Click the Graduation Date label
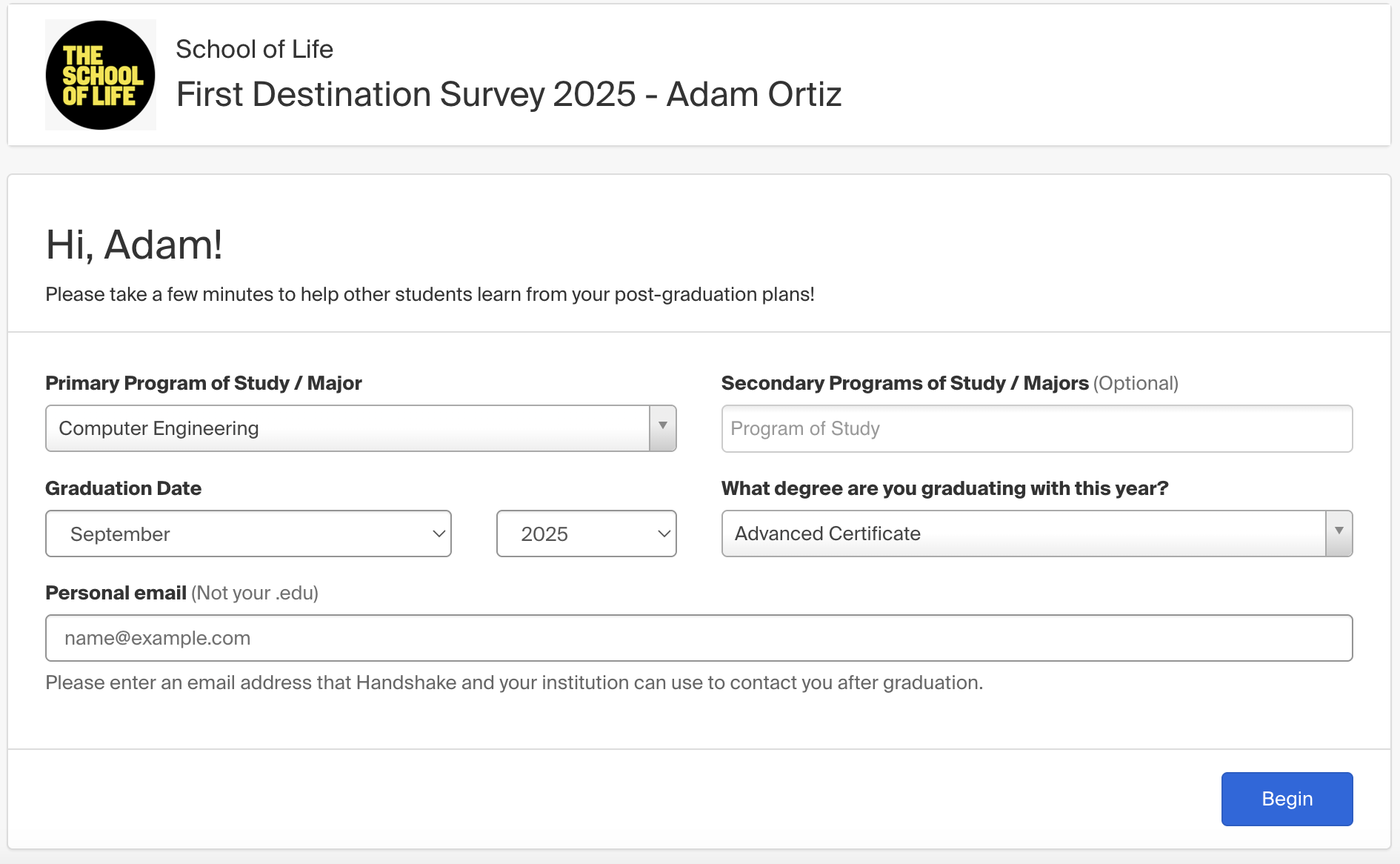The width and height of the screenshot is (1400, 864). tap(124, 488)
